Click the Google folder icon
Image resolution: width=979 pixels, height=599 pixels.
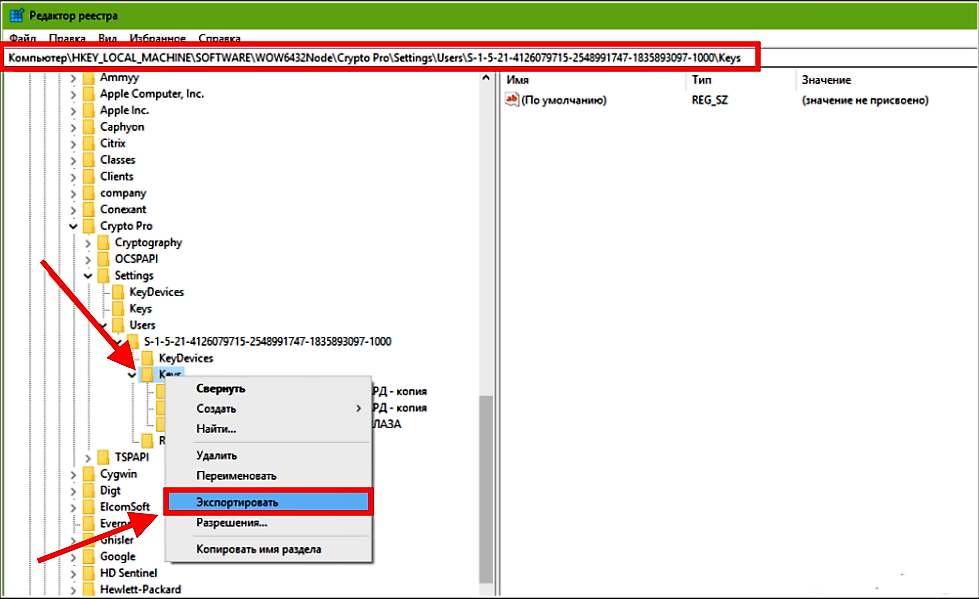pos(88,556)
